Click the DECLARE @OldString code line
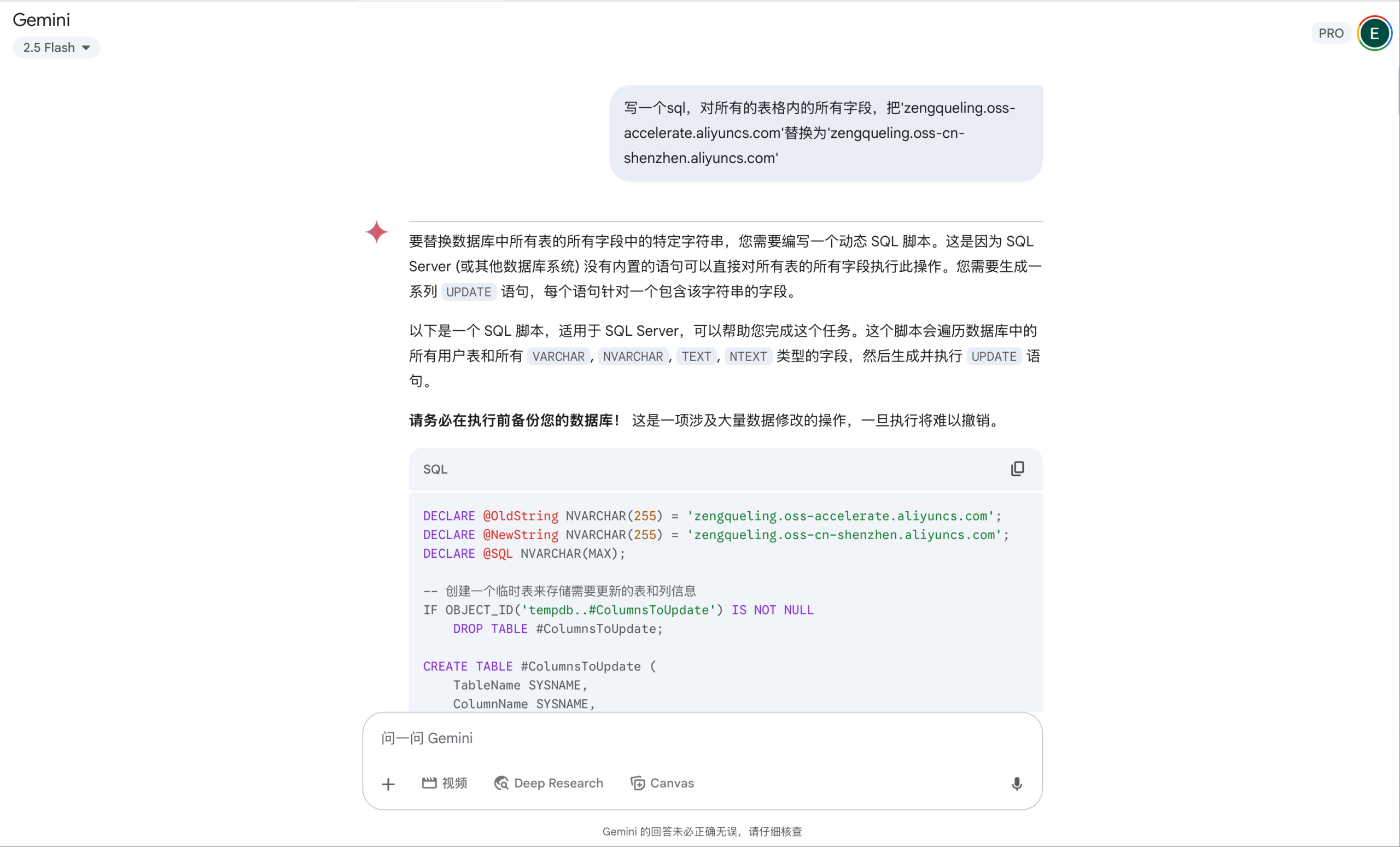Image resolution: width=1400 pixels, height=847 pixels. 712,516
